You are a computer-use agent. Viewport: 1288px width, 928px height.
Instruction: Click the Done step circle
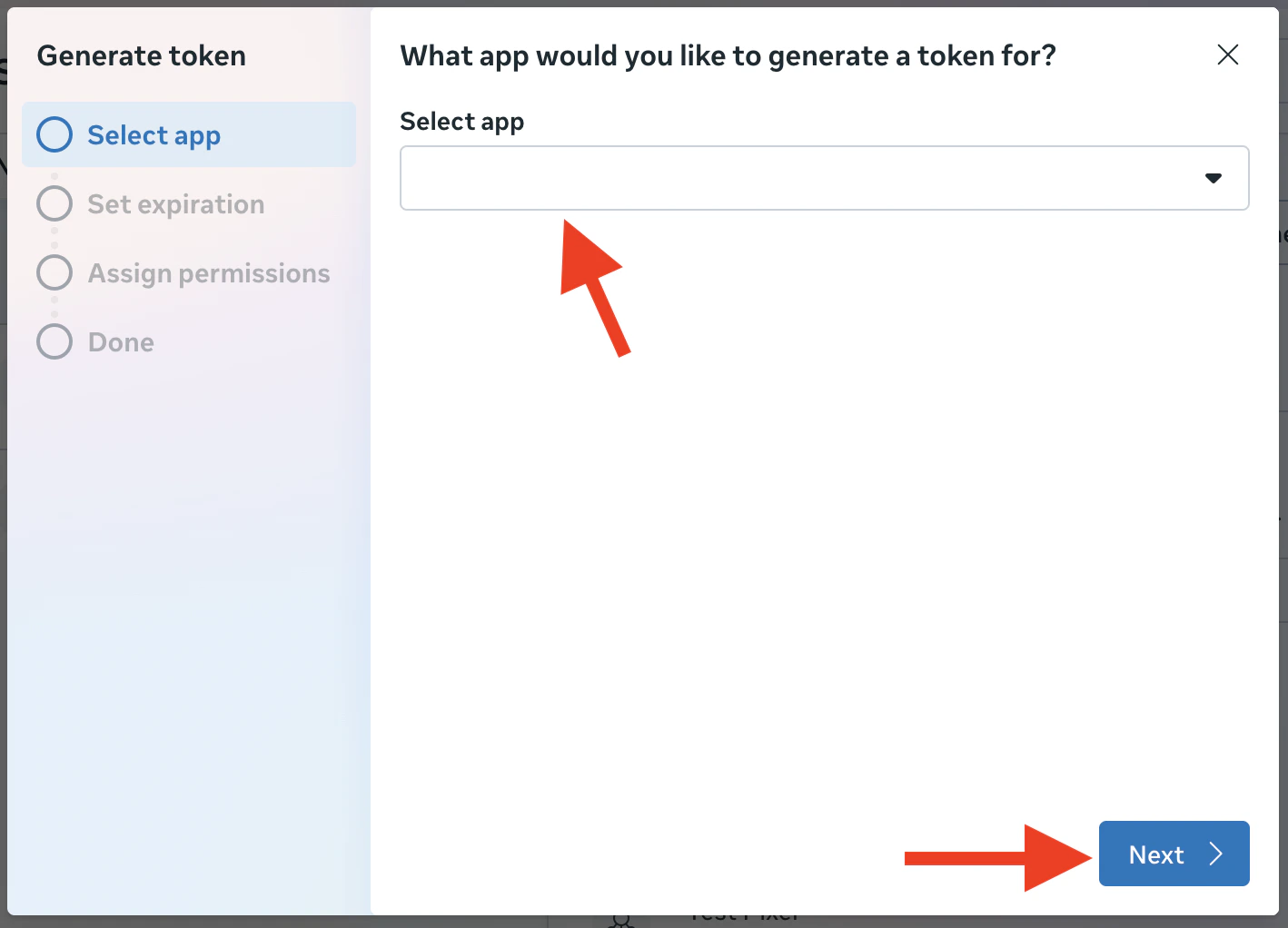(x=54, y=341)
